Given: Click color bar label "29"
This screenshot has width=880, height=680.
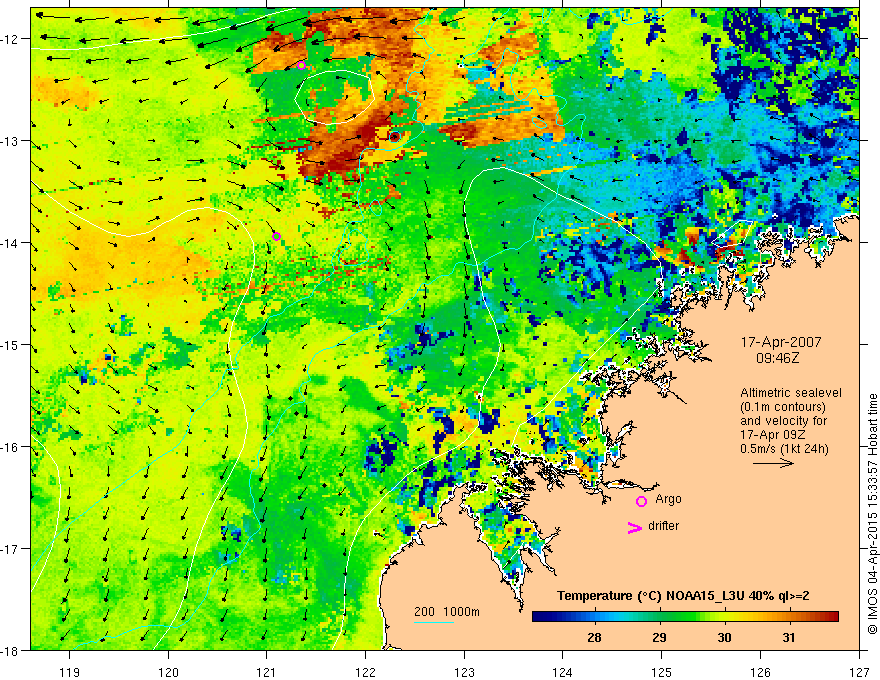Looking at the screenshot, I should click(659, 637).
